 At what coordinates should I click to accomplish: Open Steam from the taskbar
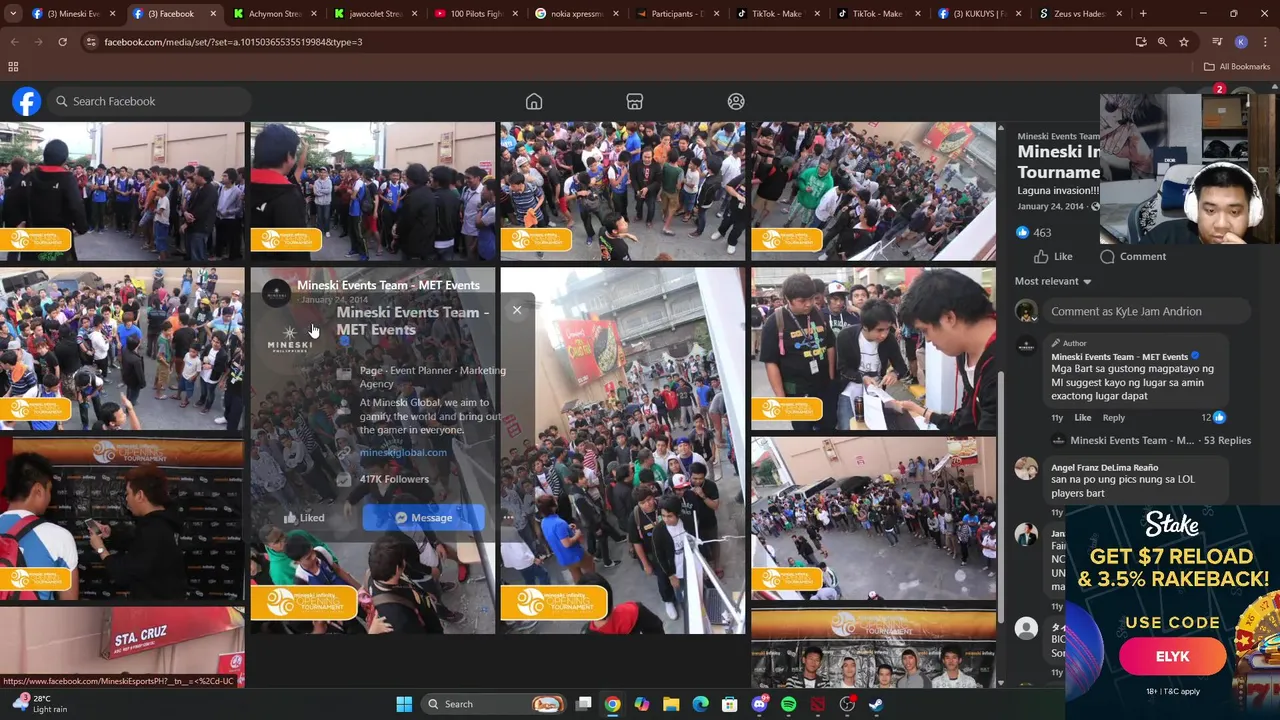pyautogui.click(x=876, y=704)
